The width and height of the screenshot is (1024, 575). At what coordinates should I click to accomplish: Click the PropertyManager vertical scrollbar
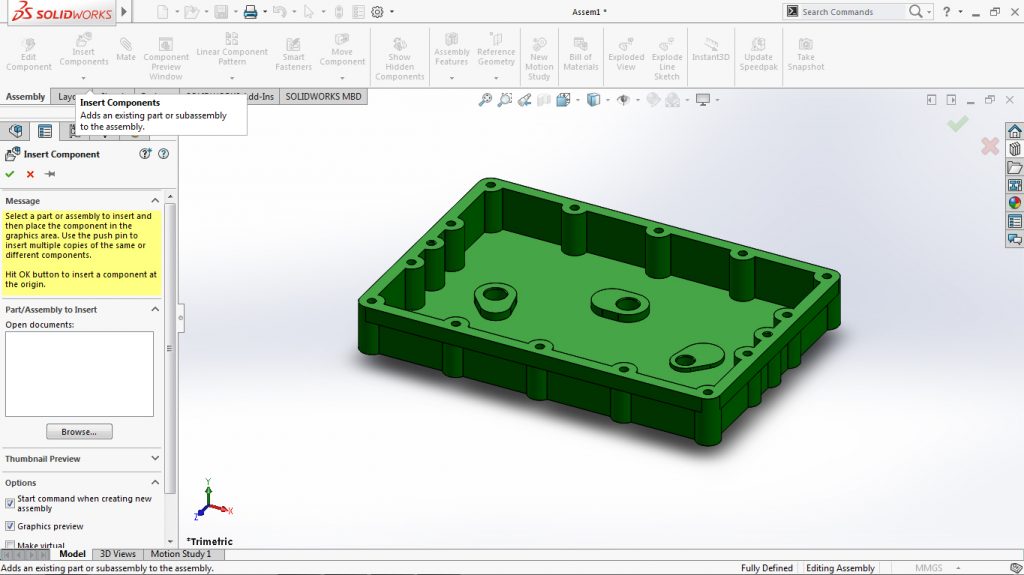[x=170, y=346]
